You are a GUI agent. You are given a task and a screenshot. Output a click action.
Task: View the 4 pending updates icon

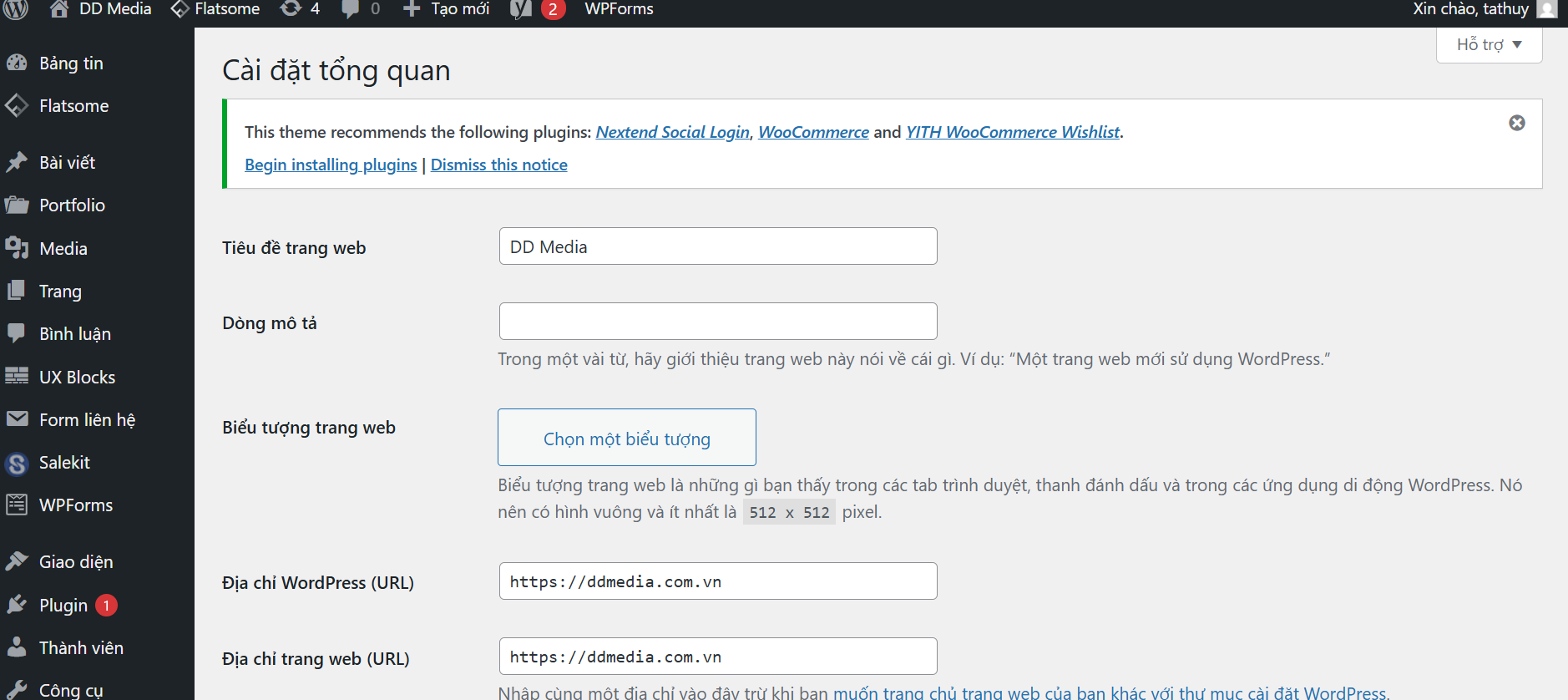tap(291, 9)
